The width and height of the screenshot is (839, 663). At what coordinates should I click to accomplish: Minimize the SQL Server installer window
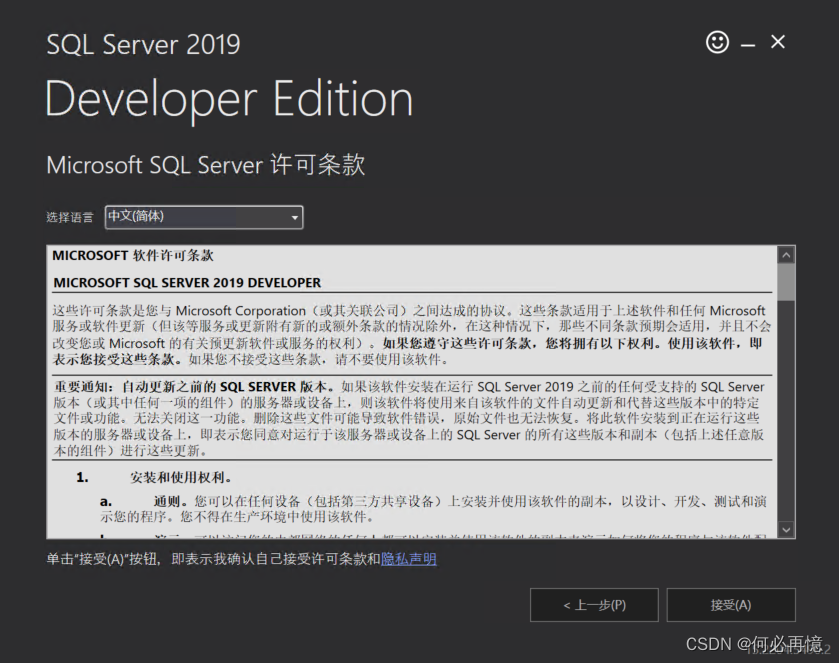(748, 46)
